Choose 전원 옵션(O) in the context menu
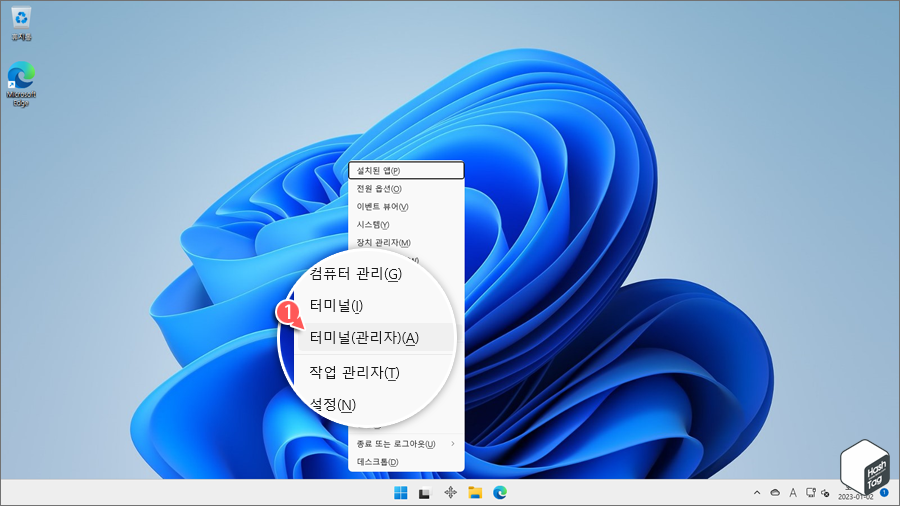The image size is (900, 506). point(406,189)
